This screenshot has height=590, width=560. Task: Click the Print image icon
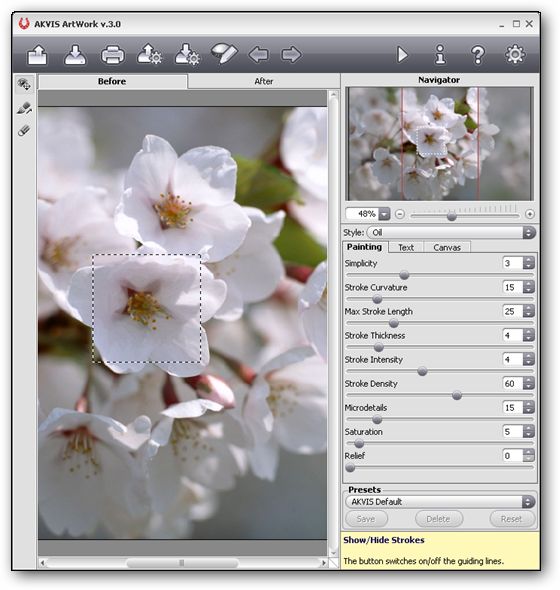(113, 55)
